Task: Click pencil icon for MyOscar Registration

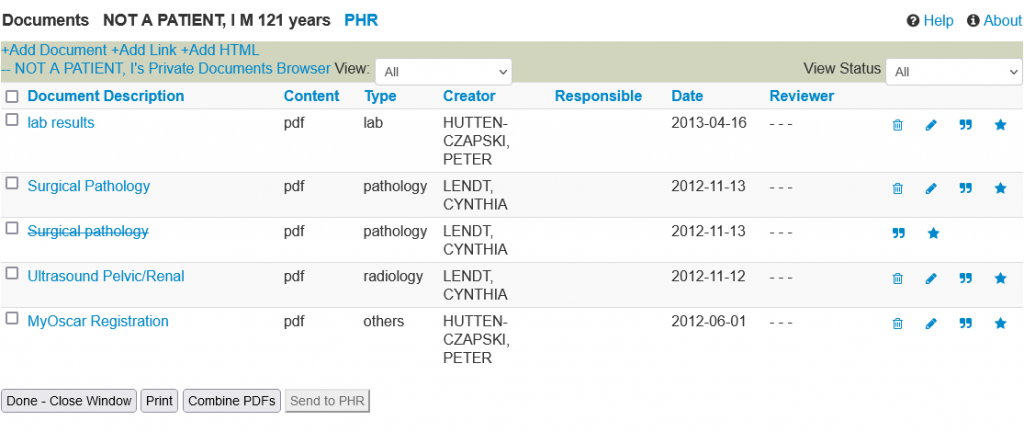Action: pyautogui.click(x=931, y=323)
